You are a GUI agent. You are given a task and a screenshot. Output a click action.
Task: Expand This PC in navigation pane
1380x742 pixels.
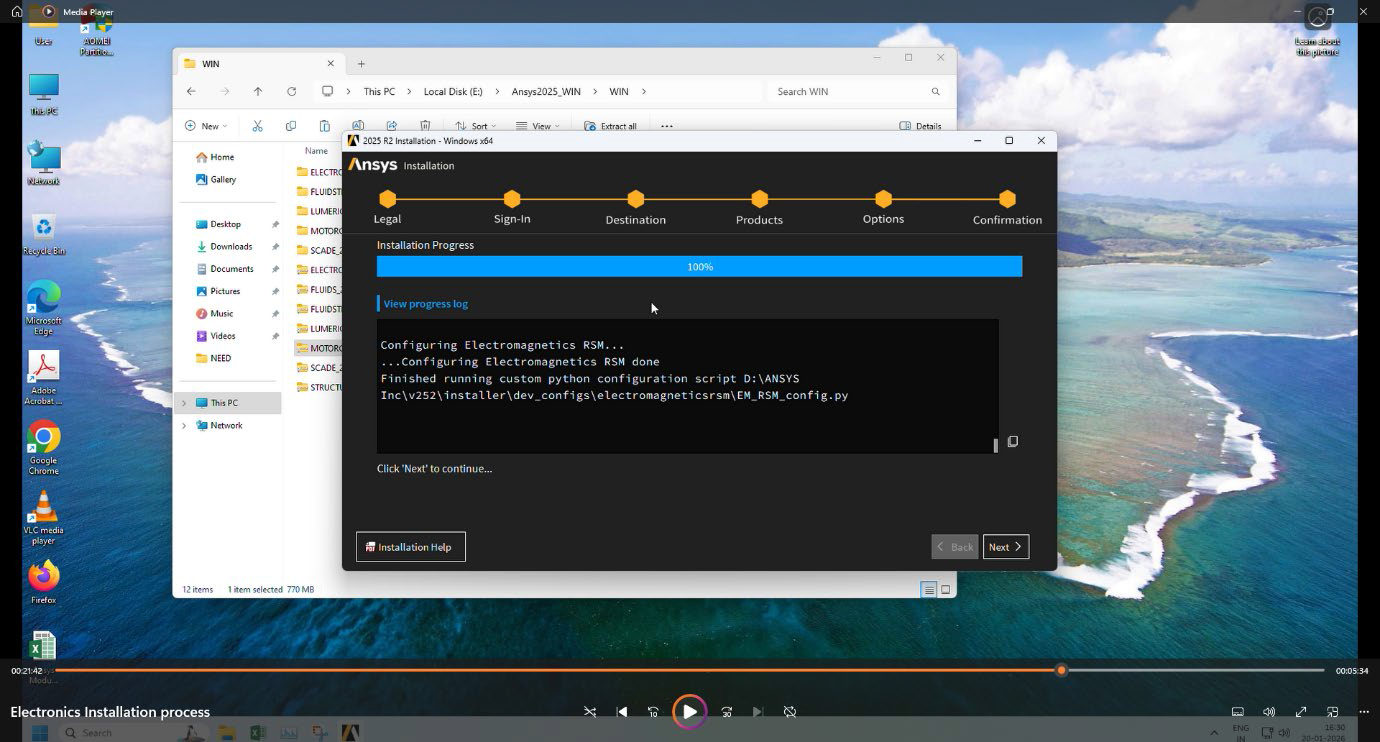point(184,403)
